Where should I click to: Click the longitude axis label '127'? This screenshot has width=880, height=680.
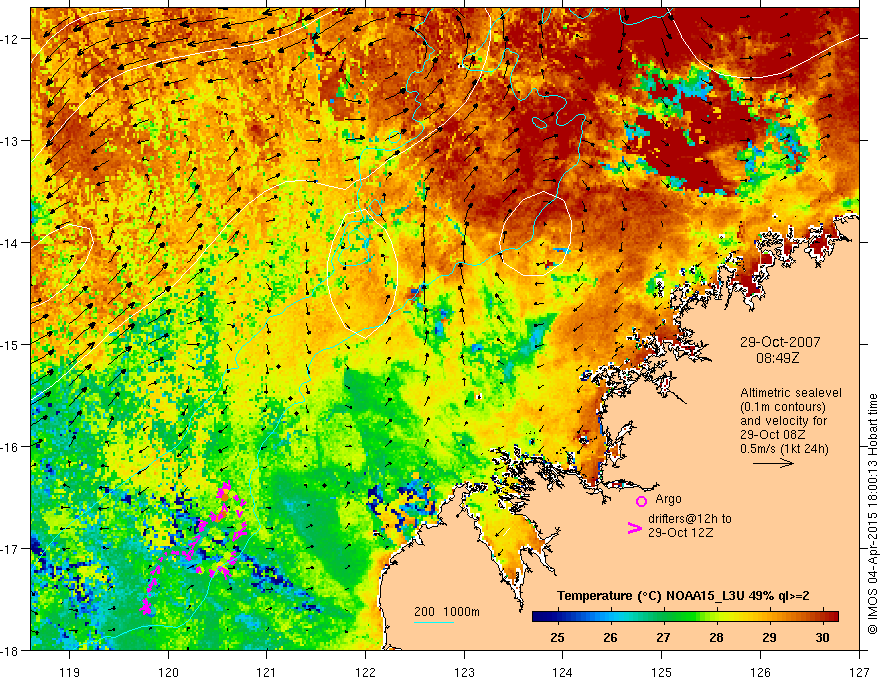pos(859,672)
